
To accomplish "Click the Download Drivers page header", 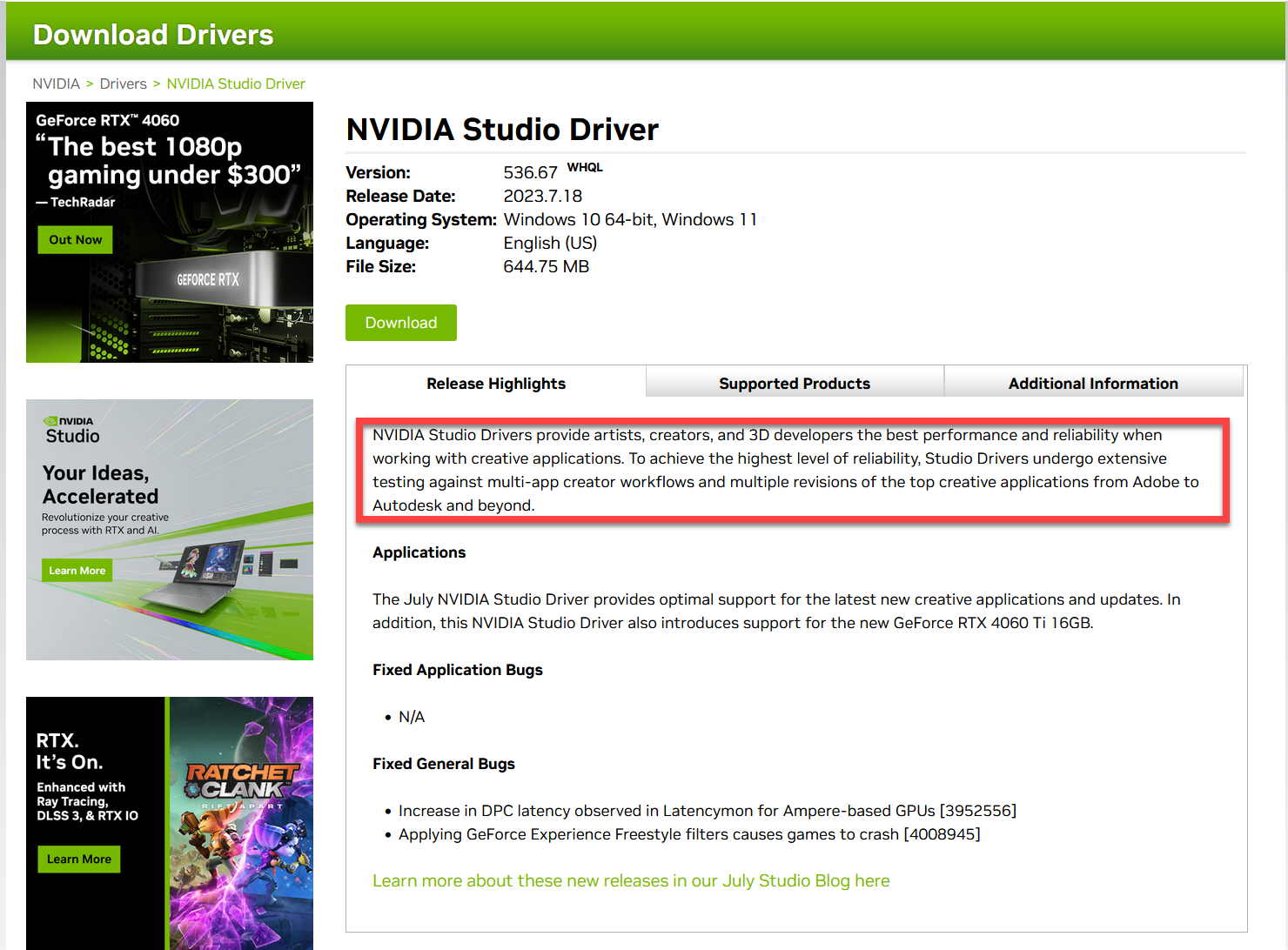I will pyautogui.click(x=153, y=35).
